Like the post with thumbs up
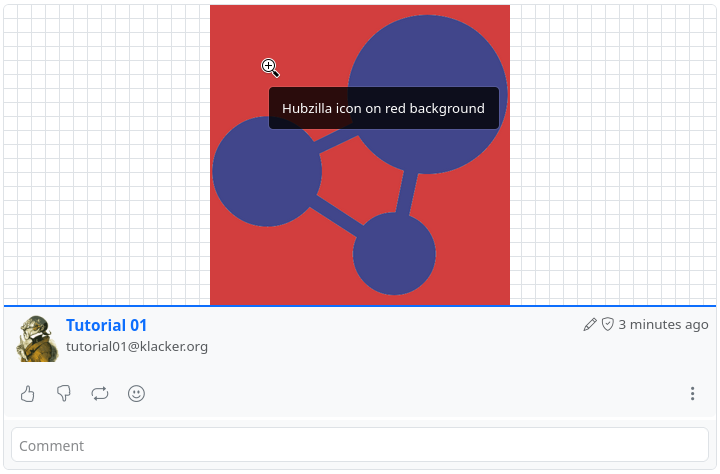Viewport: 720px width, 474px height. click(28, 394)
